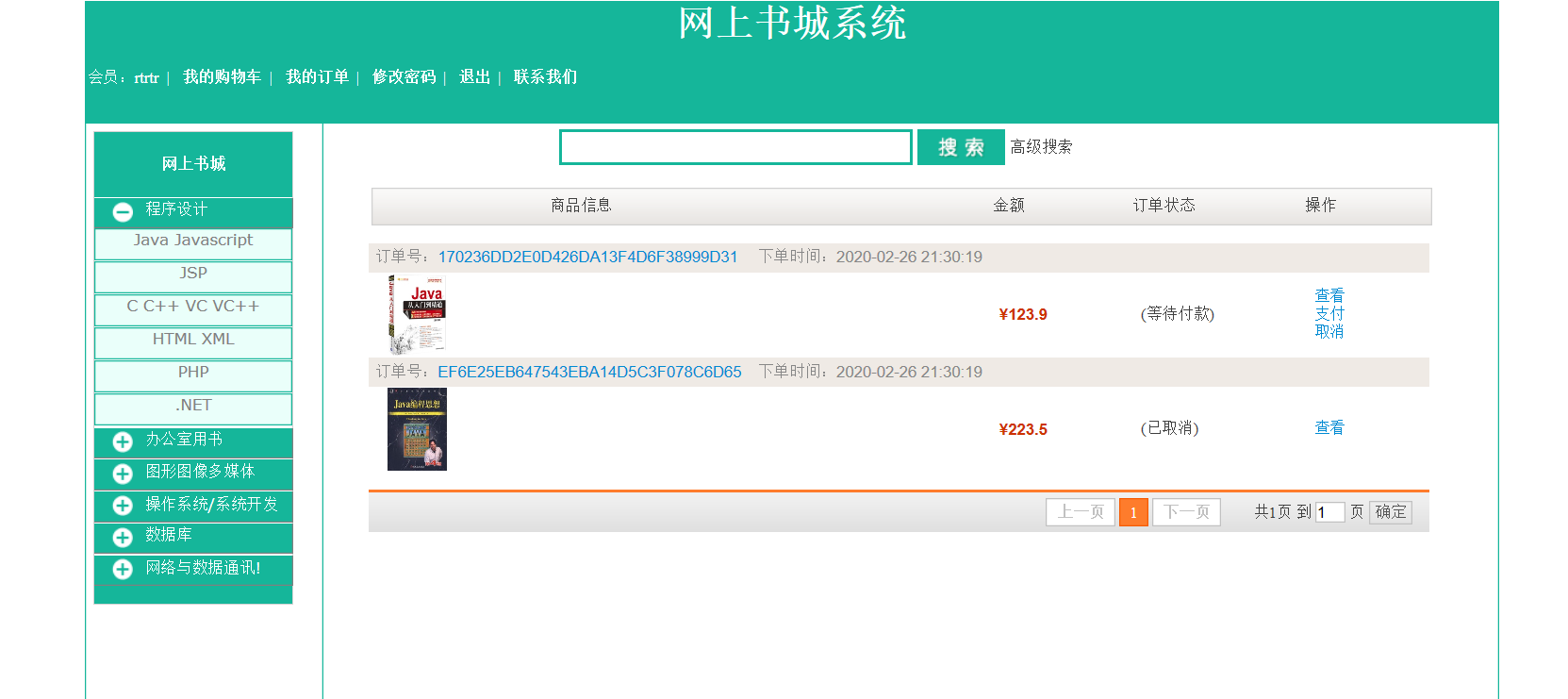The height and width of the screenshot is (699, 1568).
Task: Click the 程序设计 category label
Action: coord(176,209)
